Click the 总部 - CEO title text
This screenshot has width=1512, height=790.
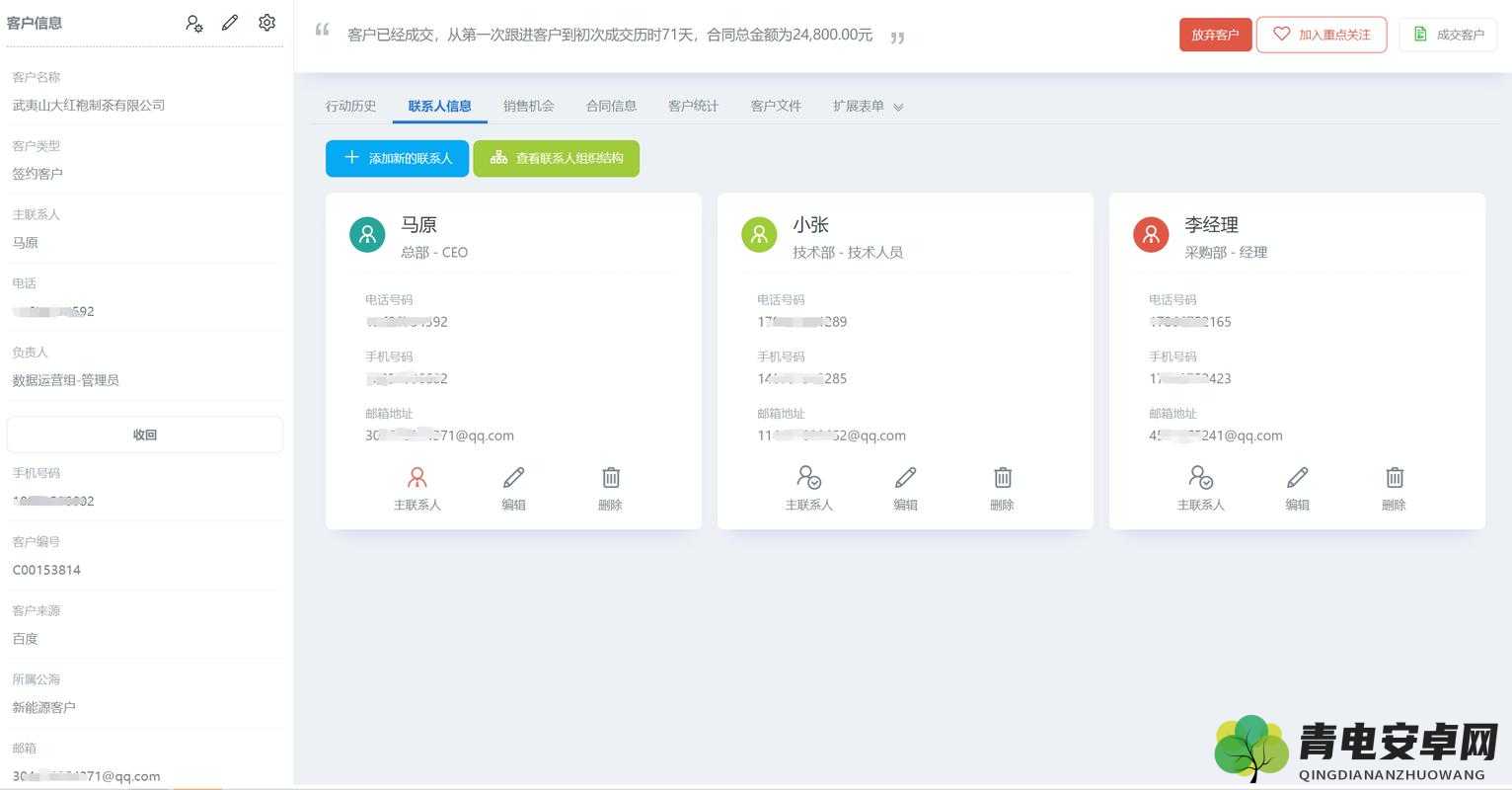[434, 253]
